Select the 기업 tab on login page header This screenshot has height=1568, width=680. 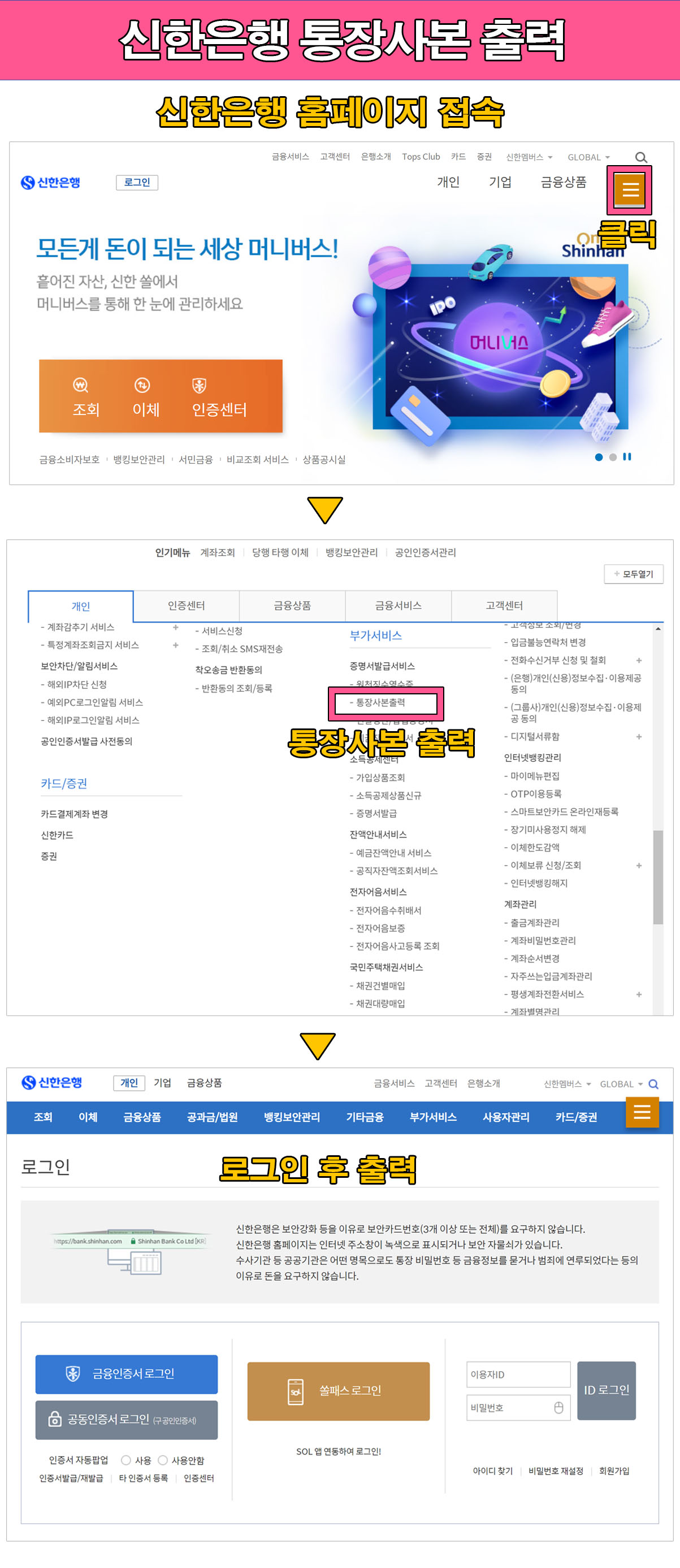click(x=162, y=1083)
